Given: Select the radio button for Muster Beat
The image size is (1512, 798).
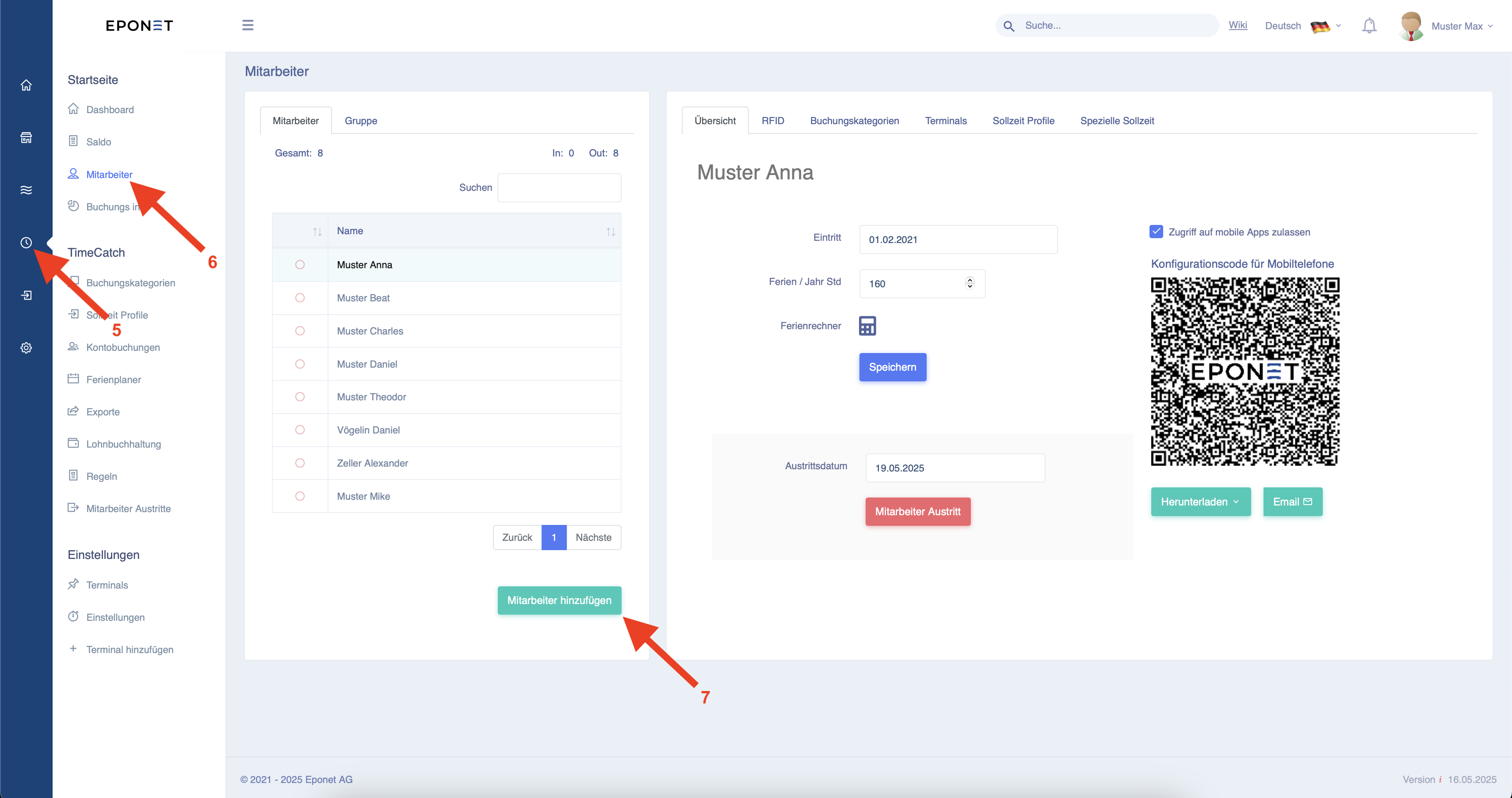Looking at the screenshot, I should click(x=300, y=298).
